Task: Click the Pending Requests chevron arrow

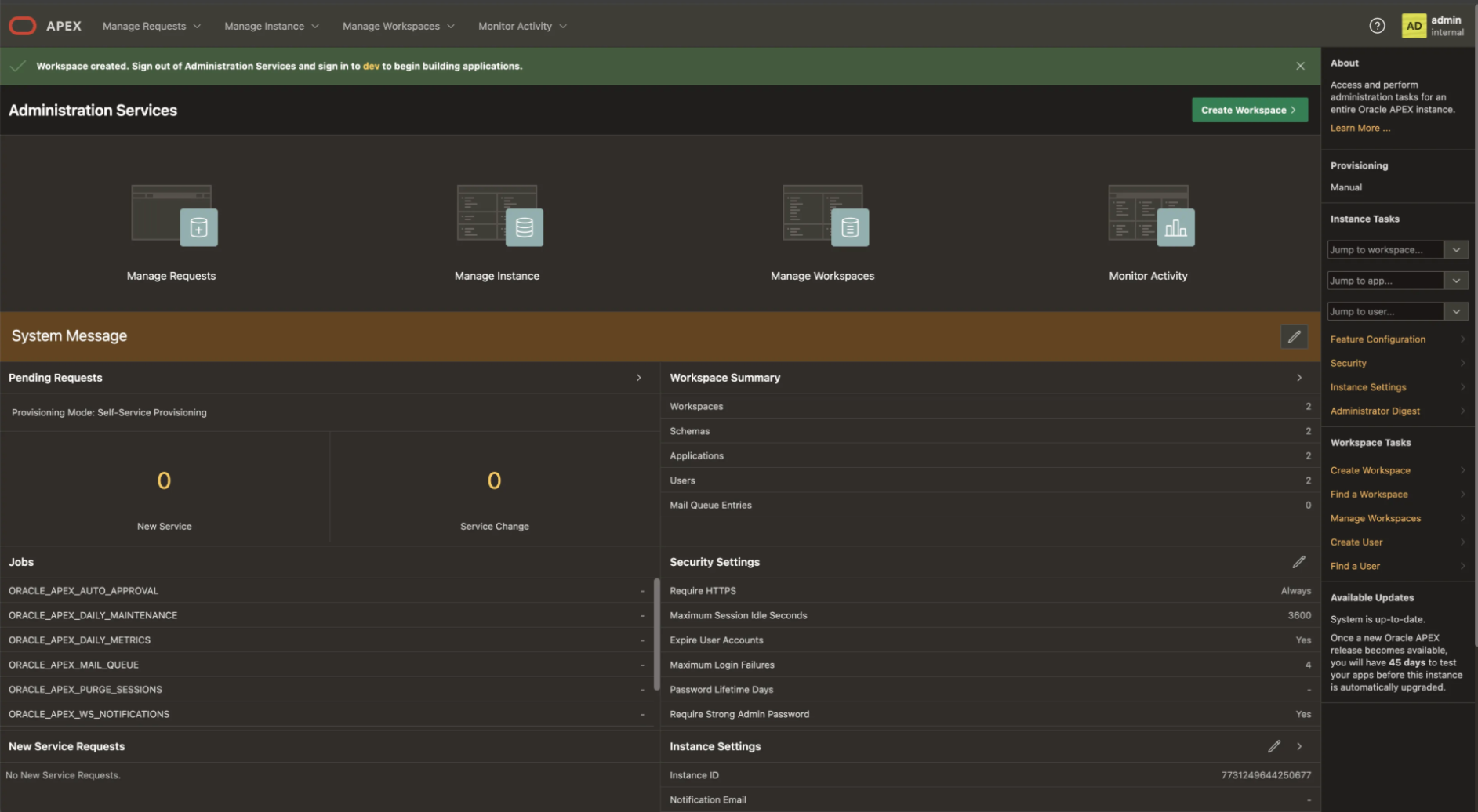Action: 638,378
